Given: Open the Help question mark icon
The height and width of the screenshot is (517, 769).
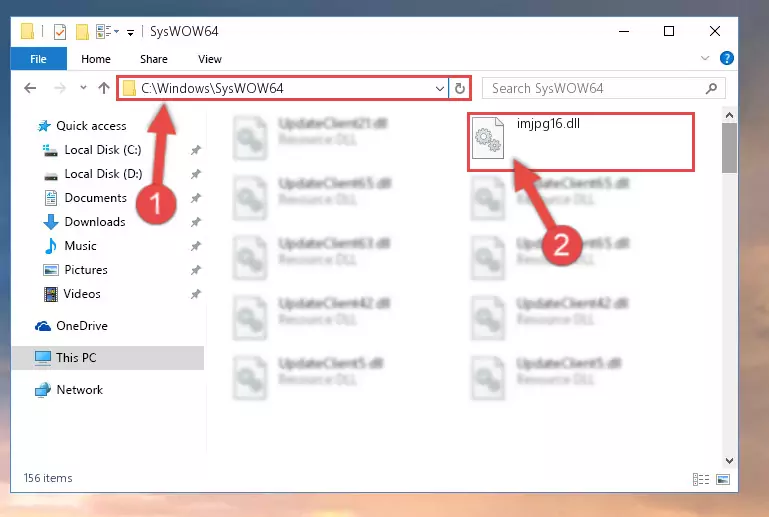Looking at the screenshot, I should [x=726, y=58].
